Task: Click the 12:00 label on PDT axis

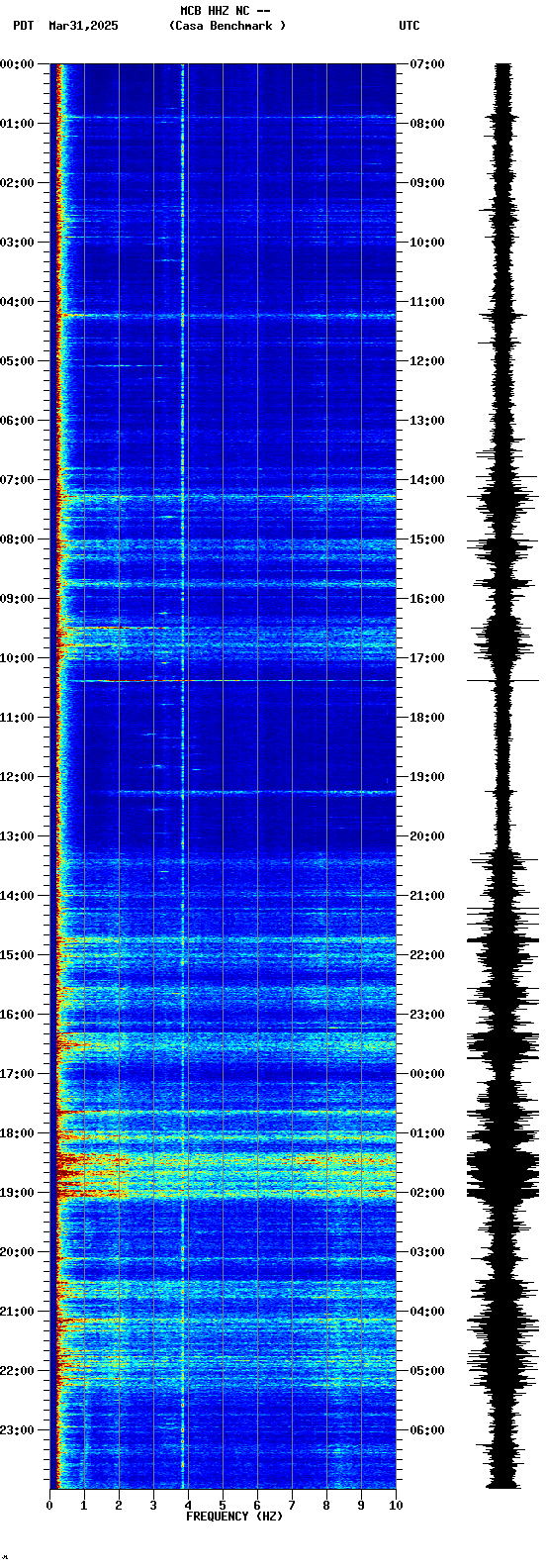Action: (x=17, y=777)
